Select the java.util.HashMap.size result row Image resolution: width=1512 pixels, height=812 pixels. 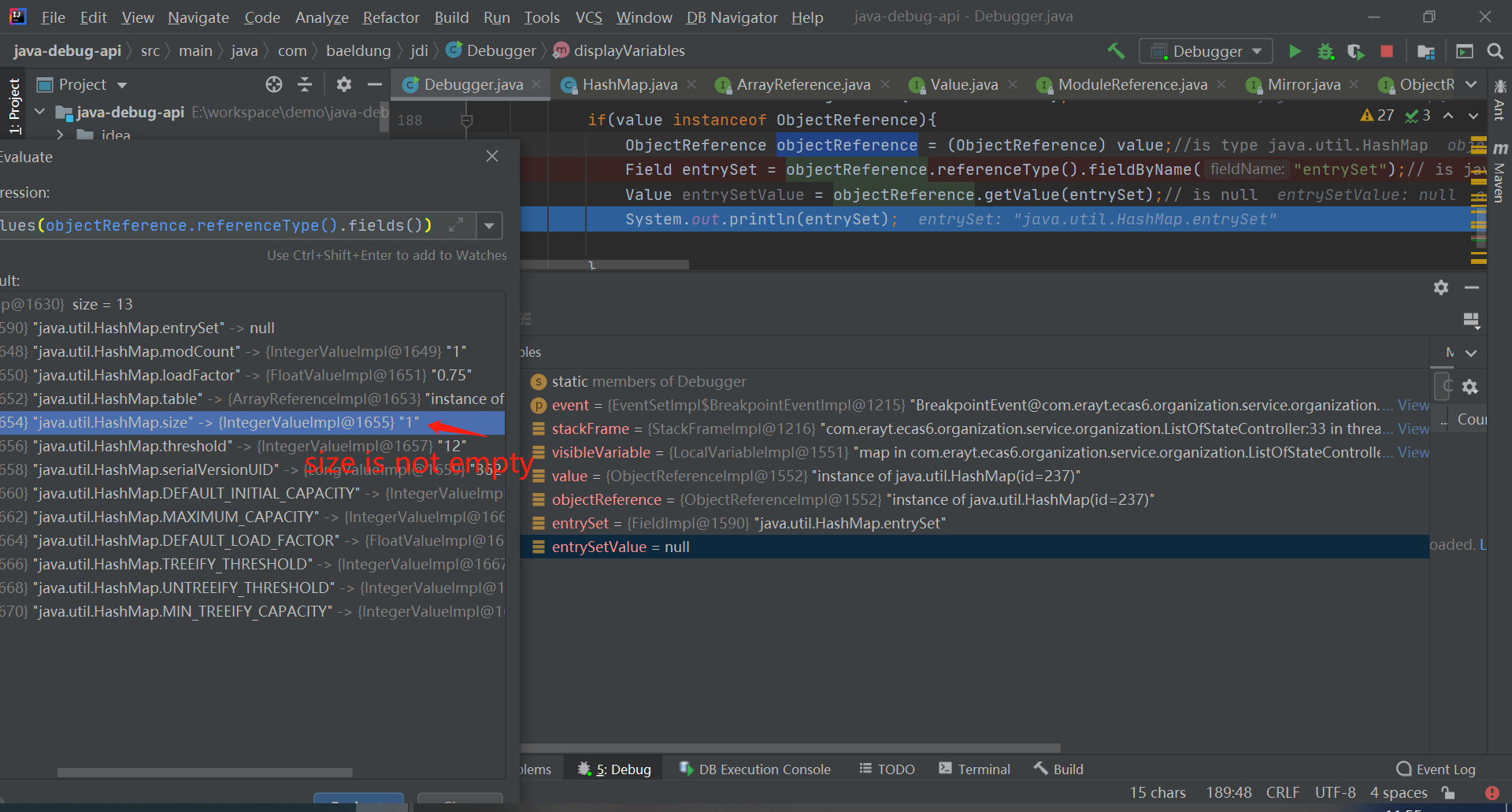click(252, 422)
